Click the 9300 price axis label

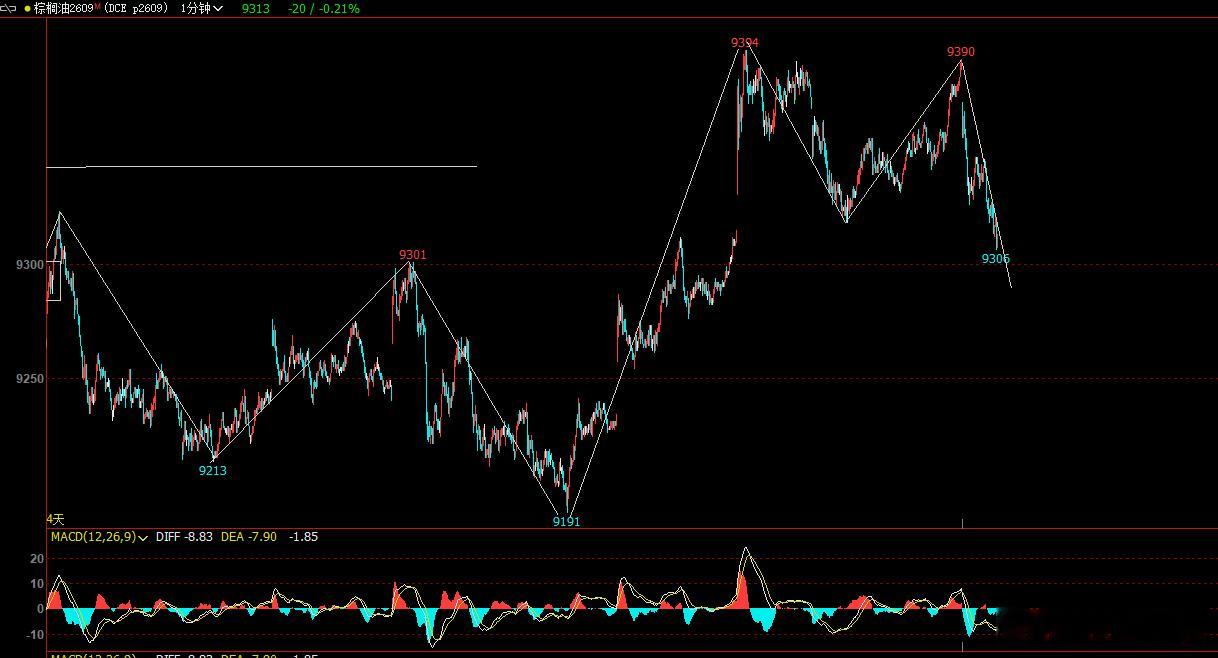pyautogui.click(x=30, y=265)
